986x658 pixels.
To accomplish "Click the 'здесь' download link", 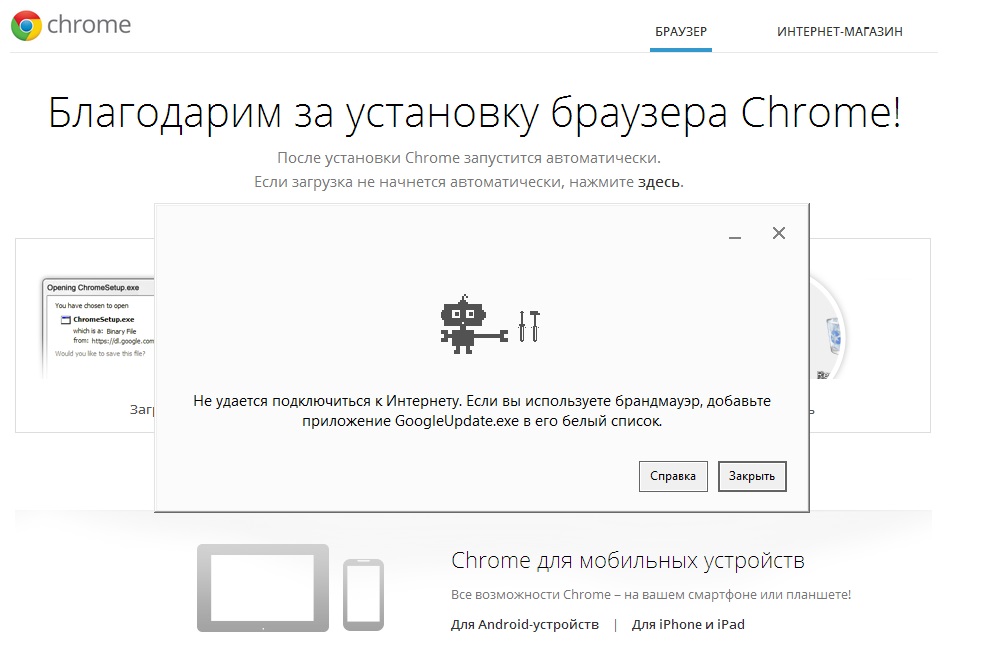I will click(659, 182).
